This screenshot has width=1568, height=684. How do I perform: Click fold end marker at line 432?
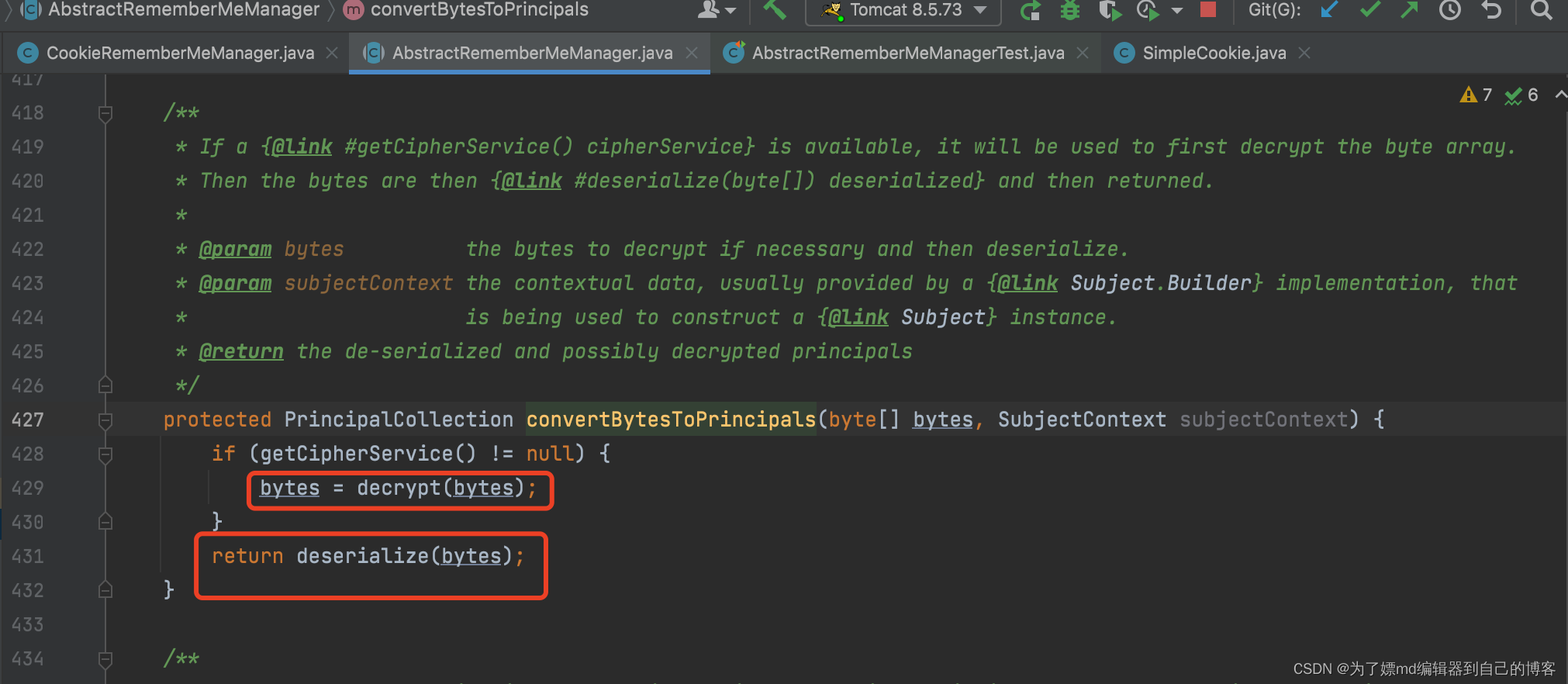105,590
